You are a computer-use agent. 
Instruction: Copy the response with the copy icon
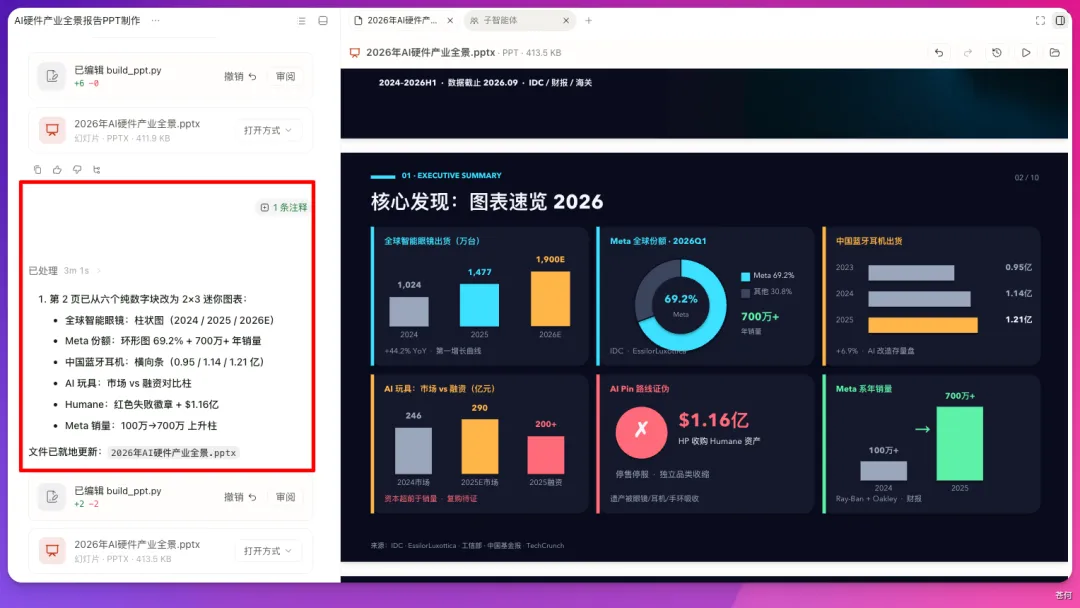(37, 169)
